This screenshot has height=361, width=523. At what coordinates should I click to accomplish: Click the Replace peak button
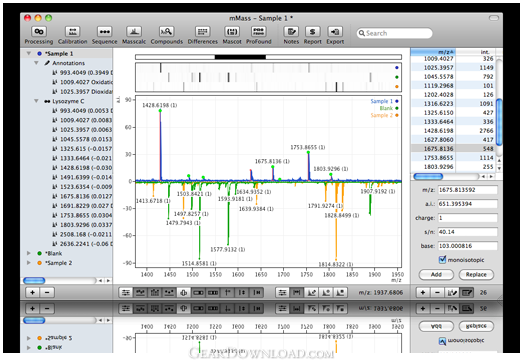click(x=476, y=275)
